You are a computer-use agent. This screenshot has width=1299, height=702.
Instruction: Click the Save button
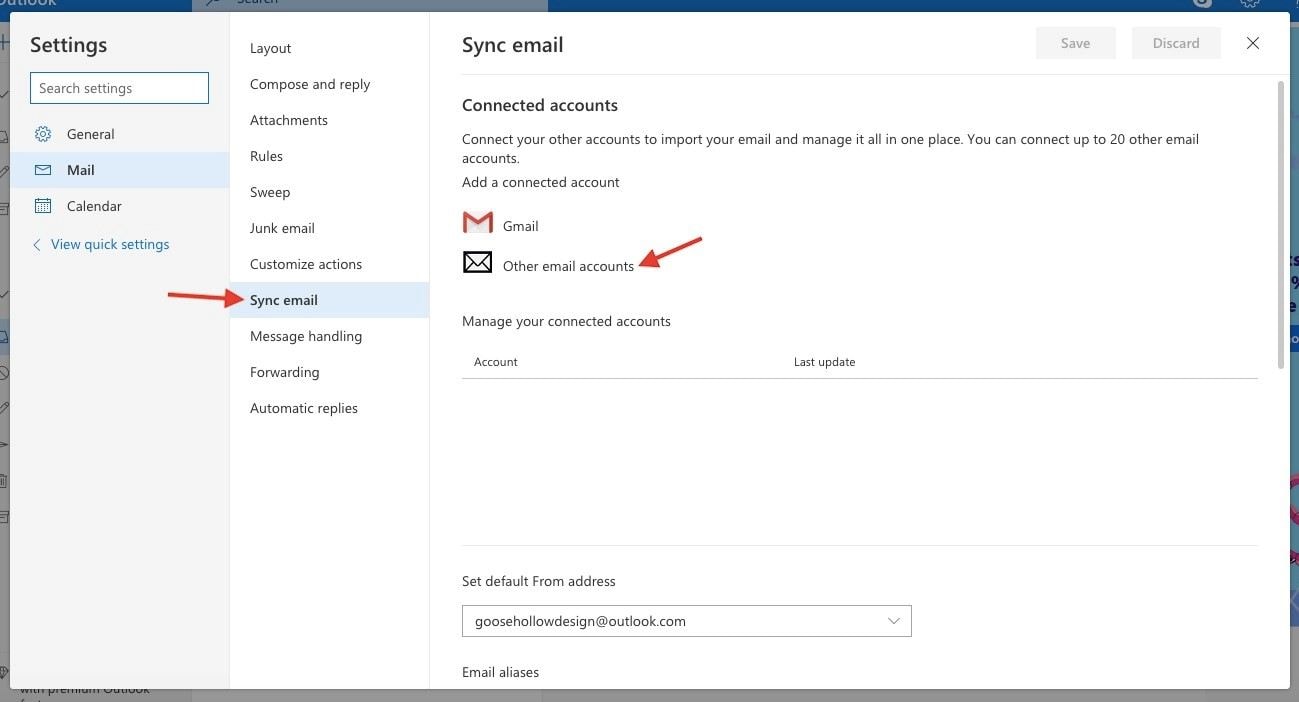click(1075, 42)
